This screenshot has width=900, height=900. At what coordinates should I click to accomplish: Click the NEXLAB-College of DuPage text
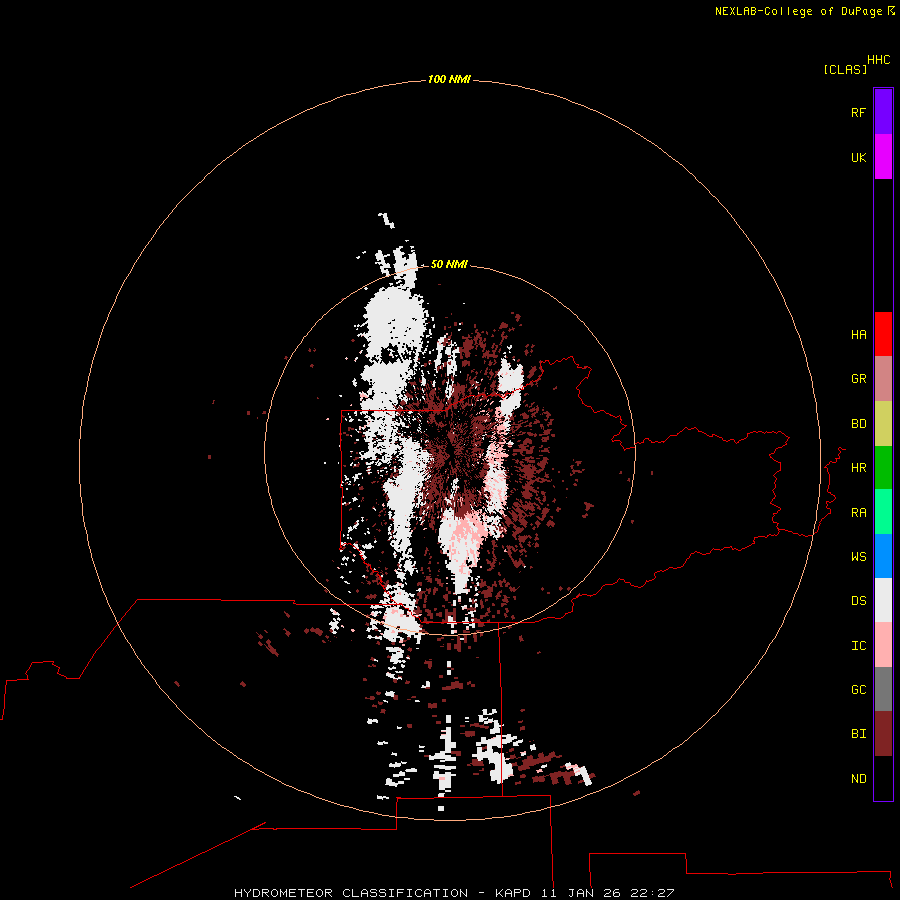798,11
